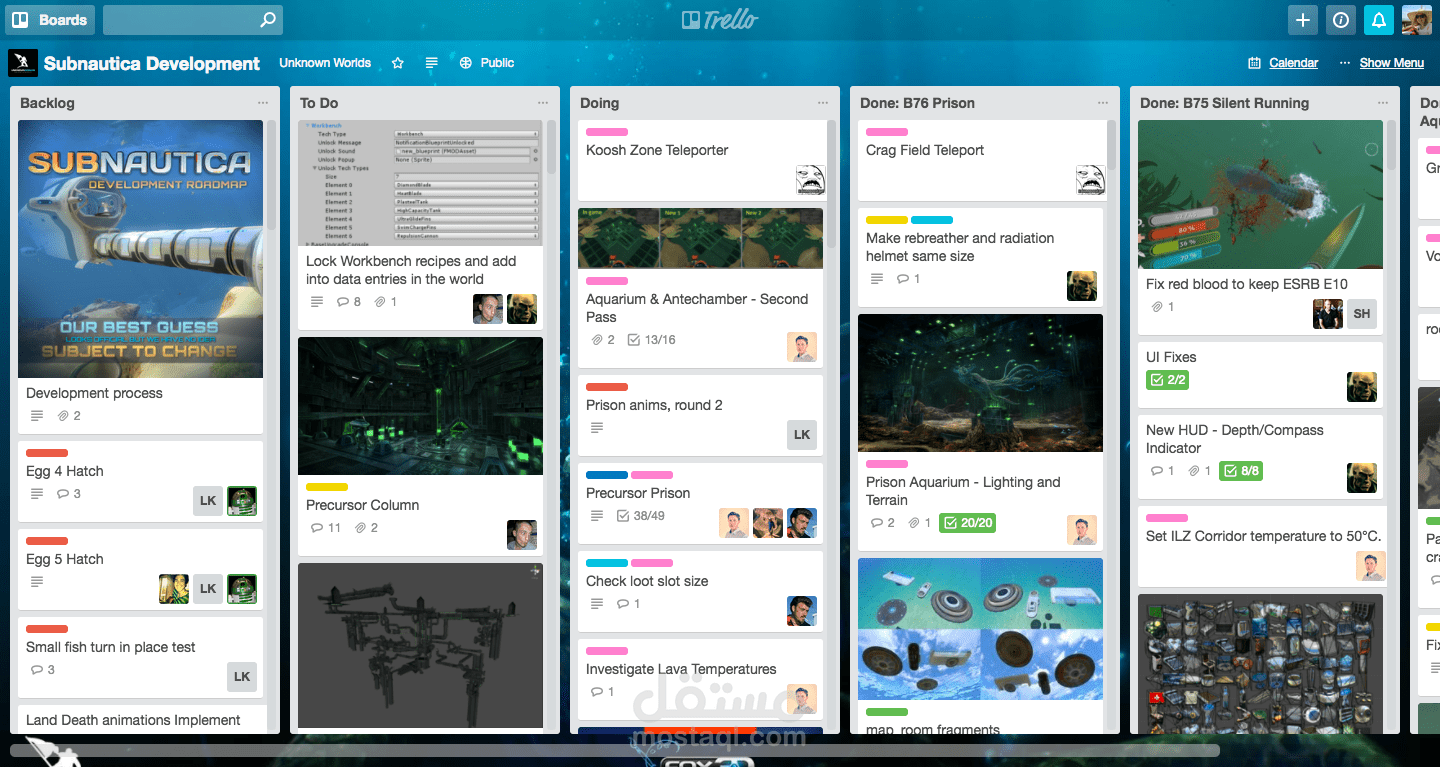Open the notifications bell
The height and width of the screenshot is (767, 1440).
[1379, 20]
